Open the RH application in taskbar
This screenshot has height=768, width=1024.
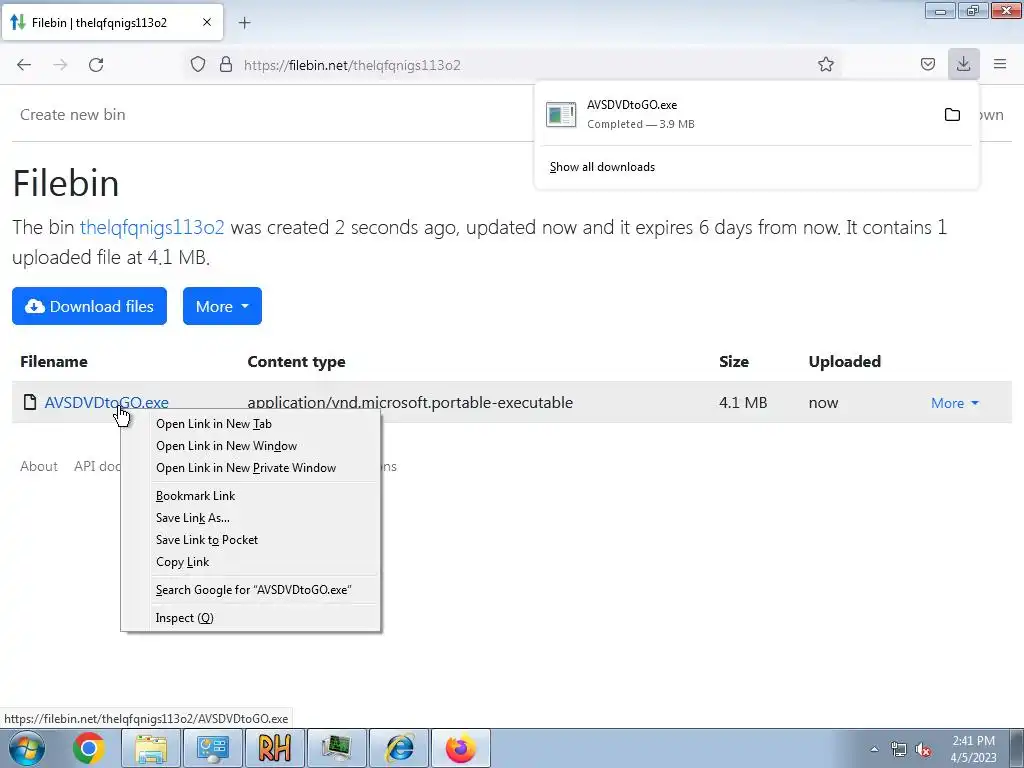tap(274, 748)
